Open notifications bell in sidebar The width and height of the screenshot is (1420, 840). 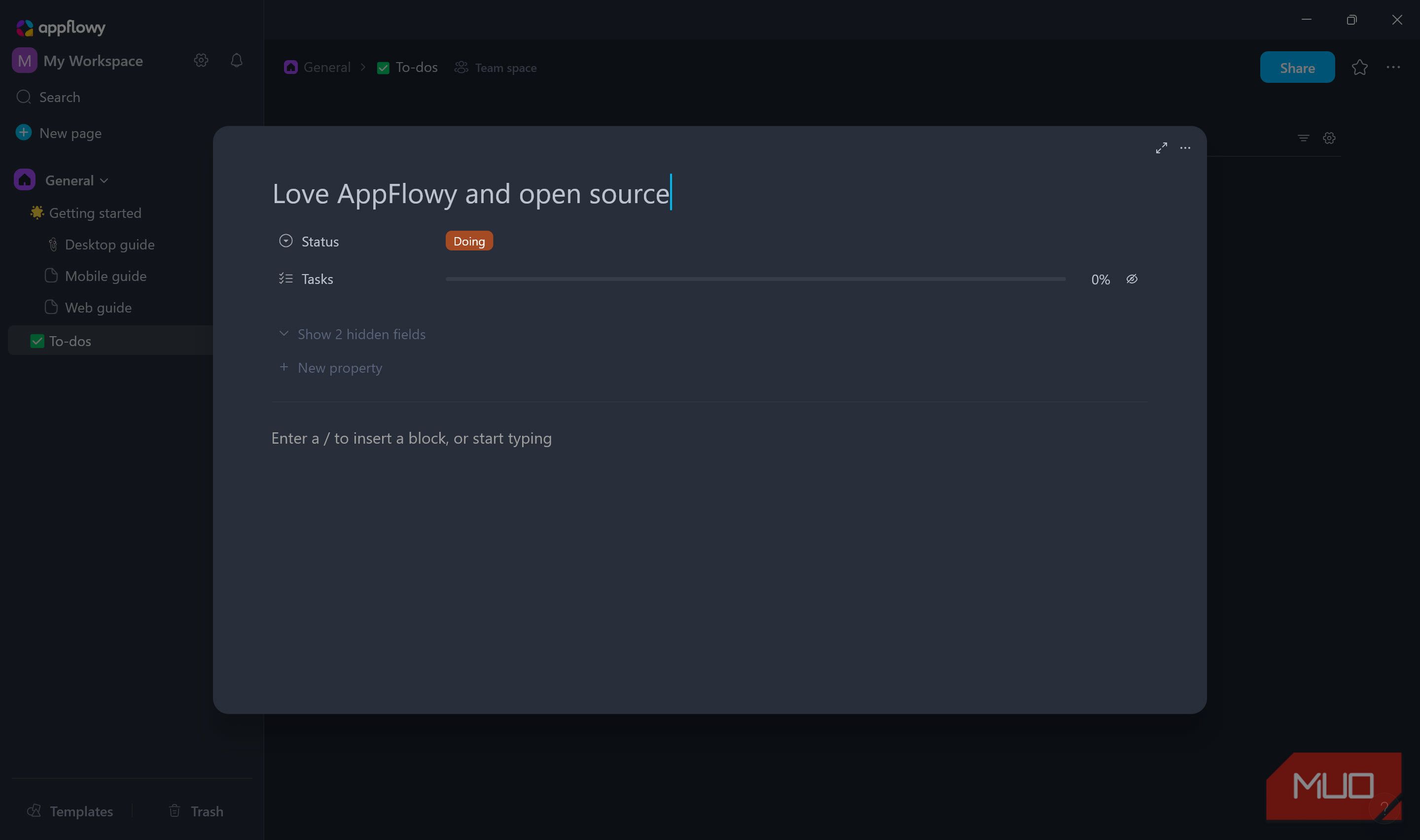[x=237, y=60]
